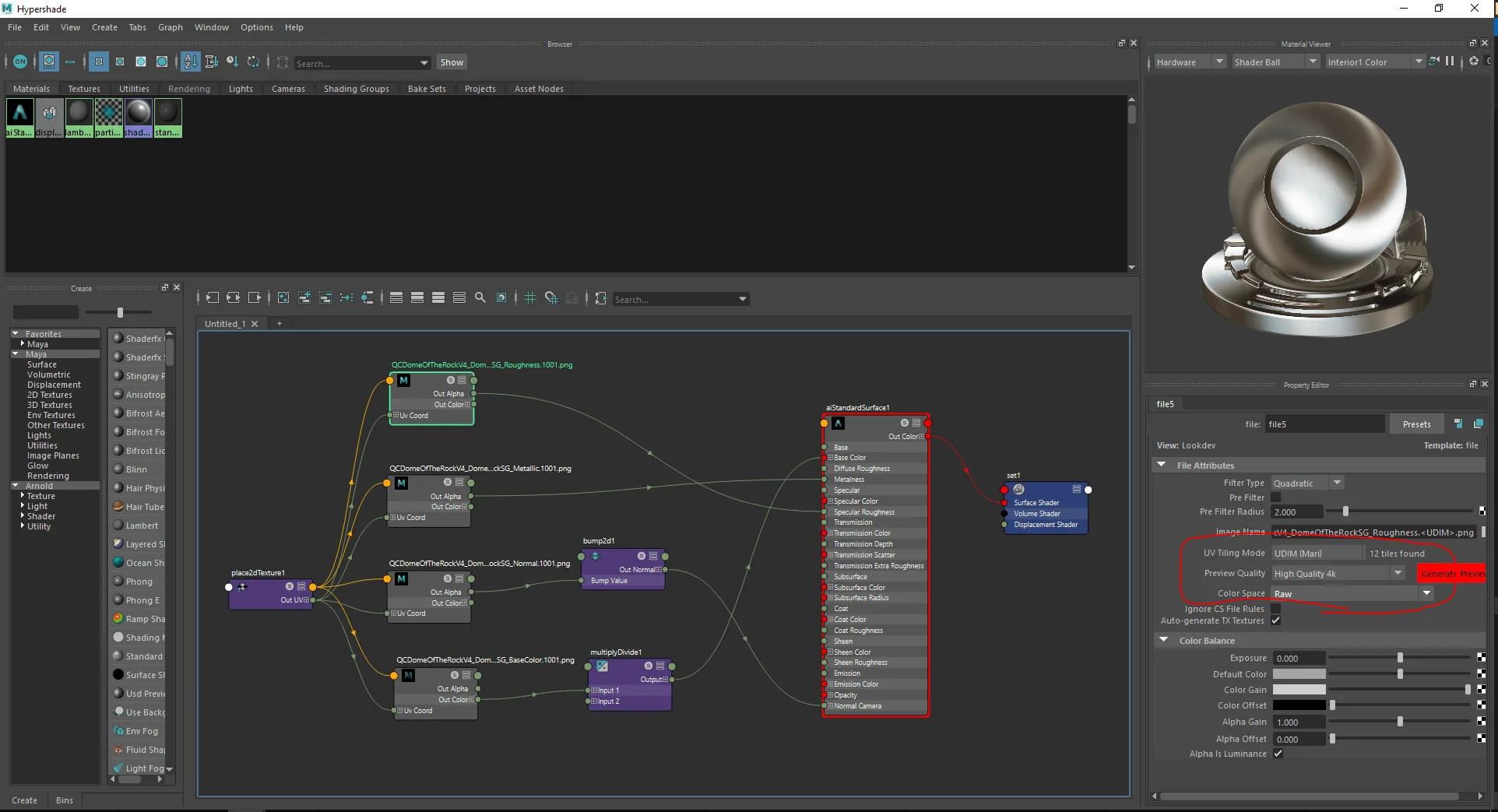Viewport: 1498px width, 812px height.
Task: Click the Alpha Gain slider
Action: tap(1399, 722)
